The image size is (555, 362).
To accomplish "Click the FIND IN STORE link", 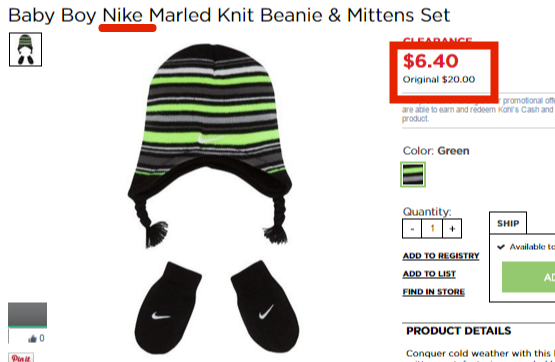I will pos(434,292).
